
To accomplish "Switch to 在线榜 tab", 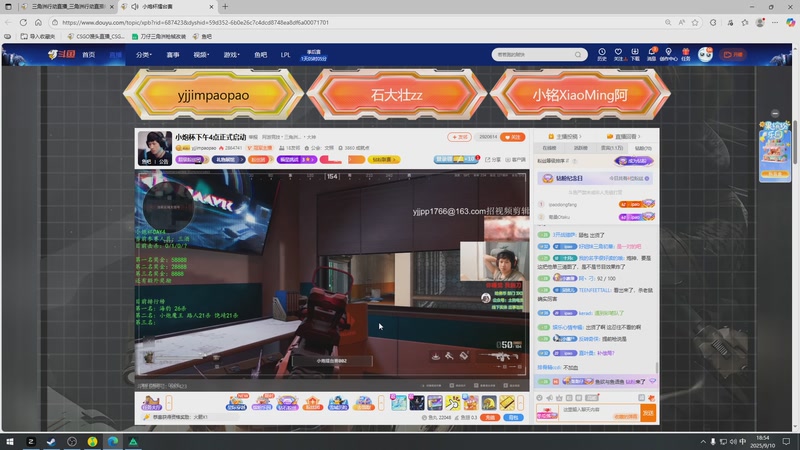I will click(x=549, y=148).
